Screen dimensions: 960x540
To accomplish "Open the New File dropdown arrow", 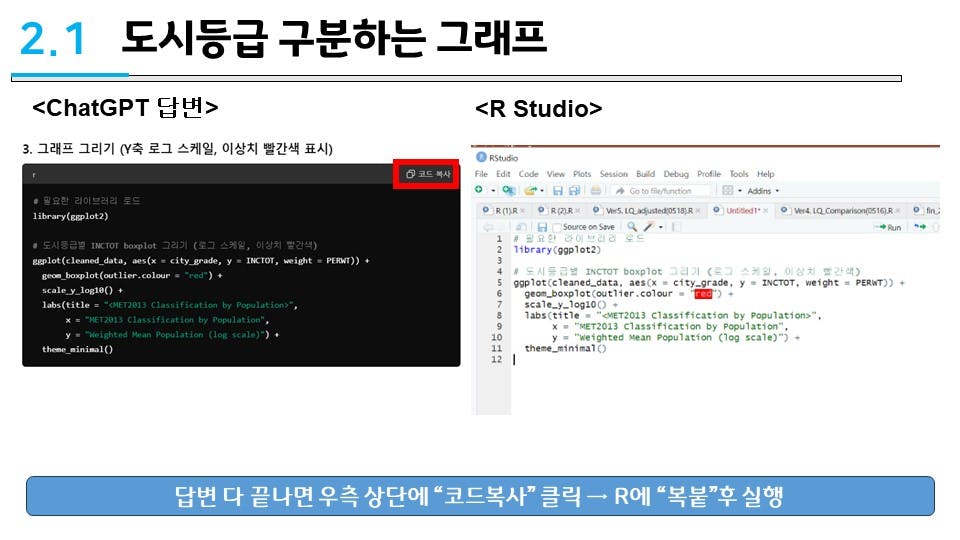I will pos(493,190).
